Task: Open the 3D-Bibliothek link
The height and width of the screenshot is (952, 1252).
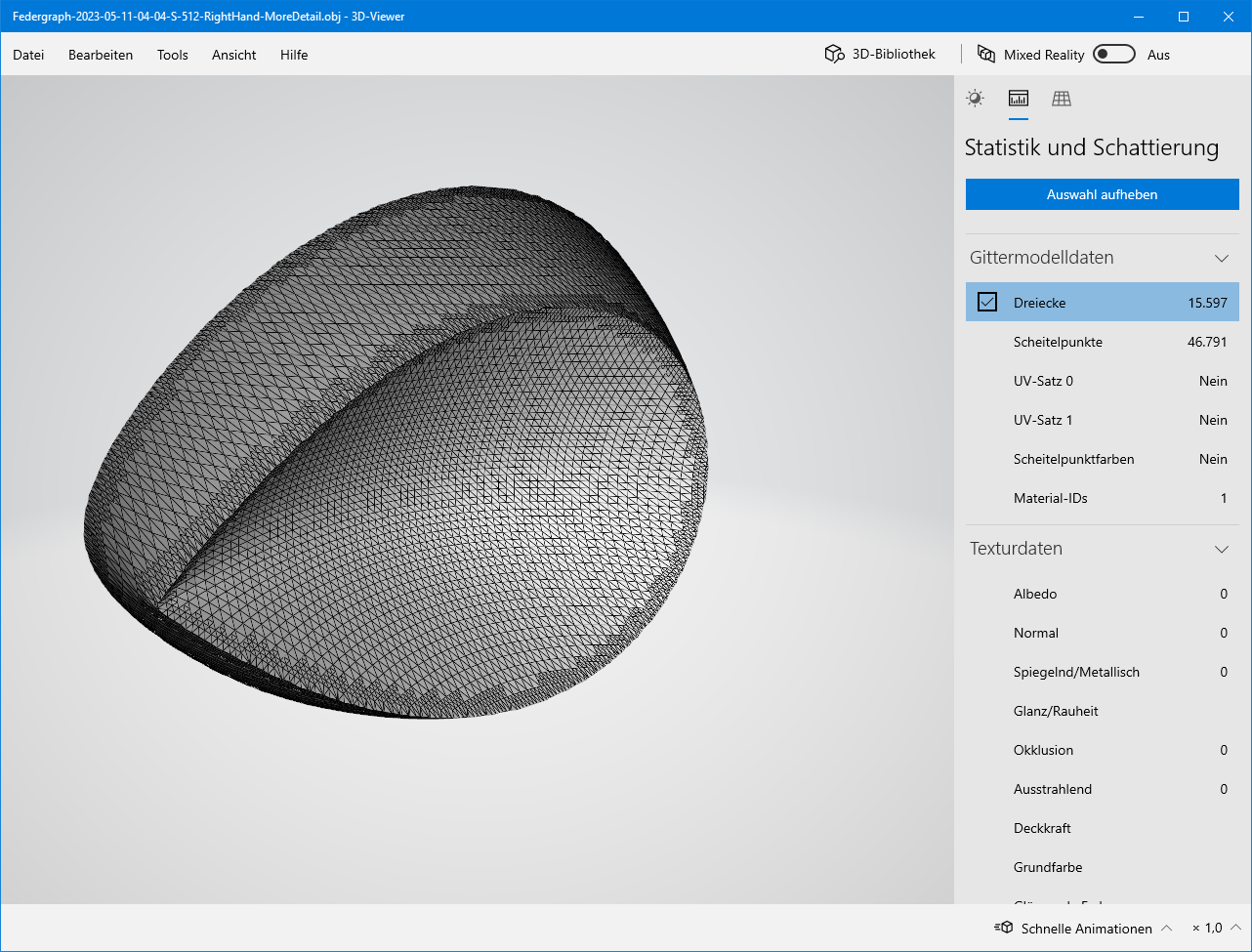Action: (x=893, y=55)
